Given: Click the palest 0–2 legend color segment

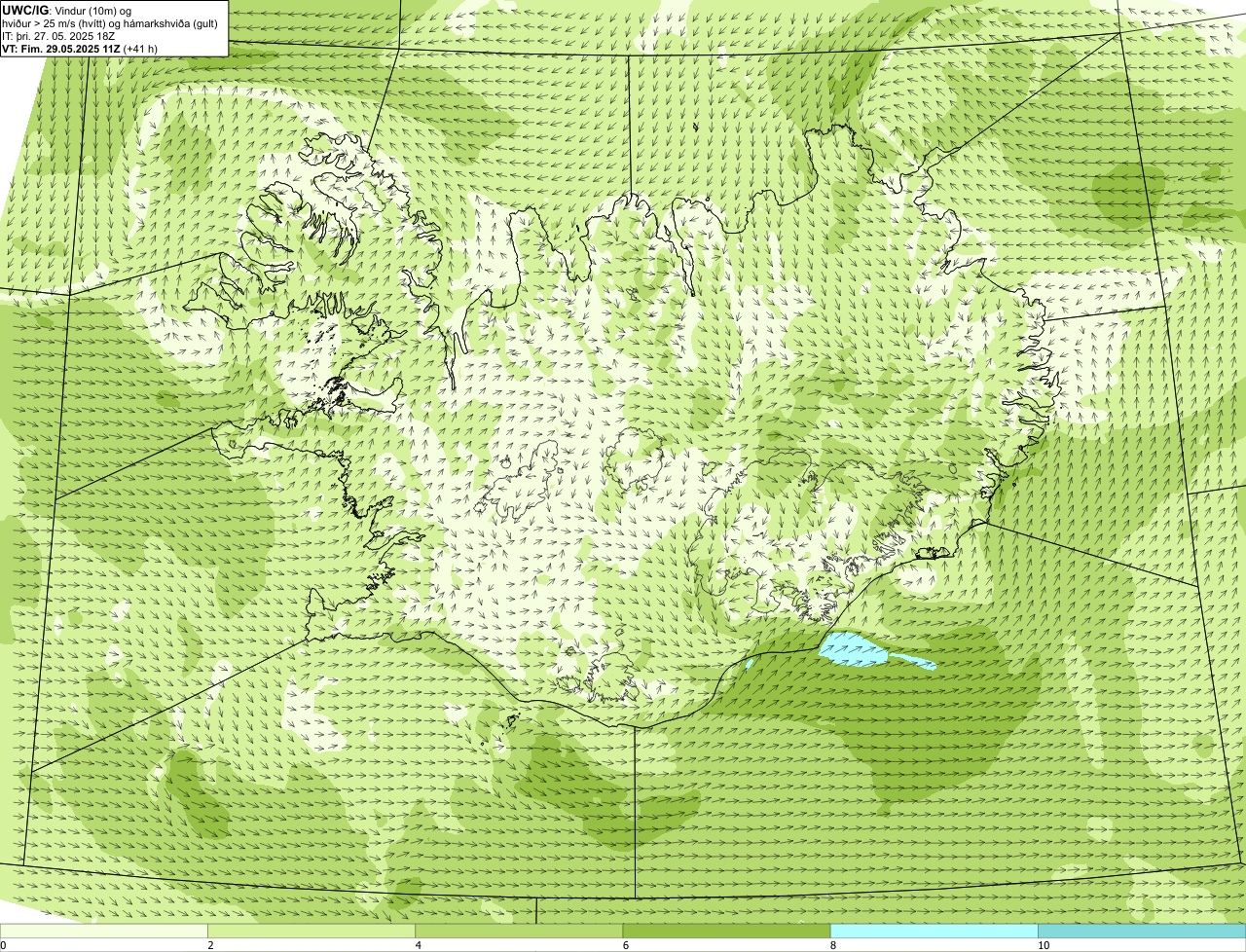Looking at the screenshot, I should coord(103,931).
